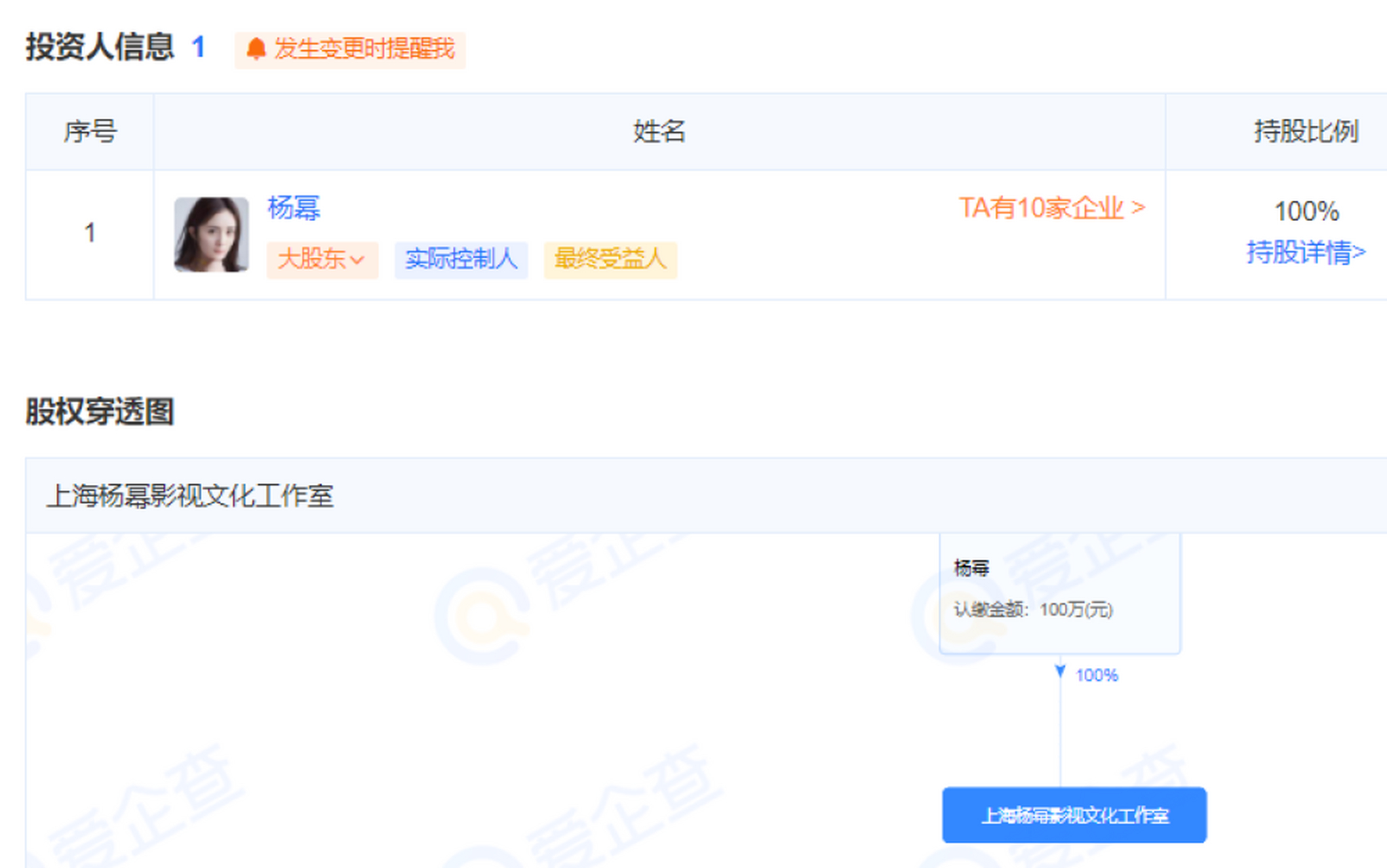Open TA有10家企业 link
This screenshot has height=868, width=1387.
tap(1052, 208)
